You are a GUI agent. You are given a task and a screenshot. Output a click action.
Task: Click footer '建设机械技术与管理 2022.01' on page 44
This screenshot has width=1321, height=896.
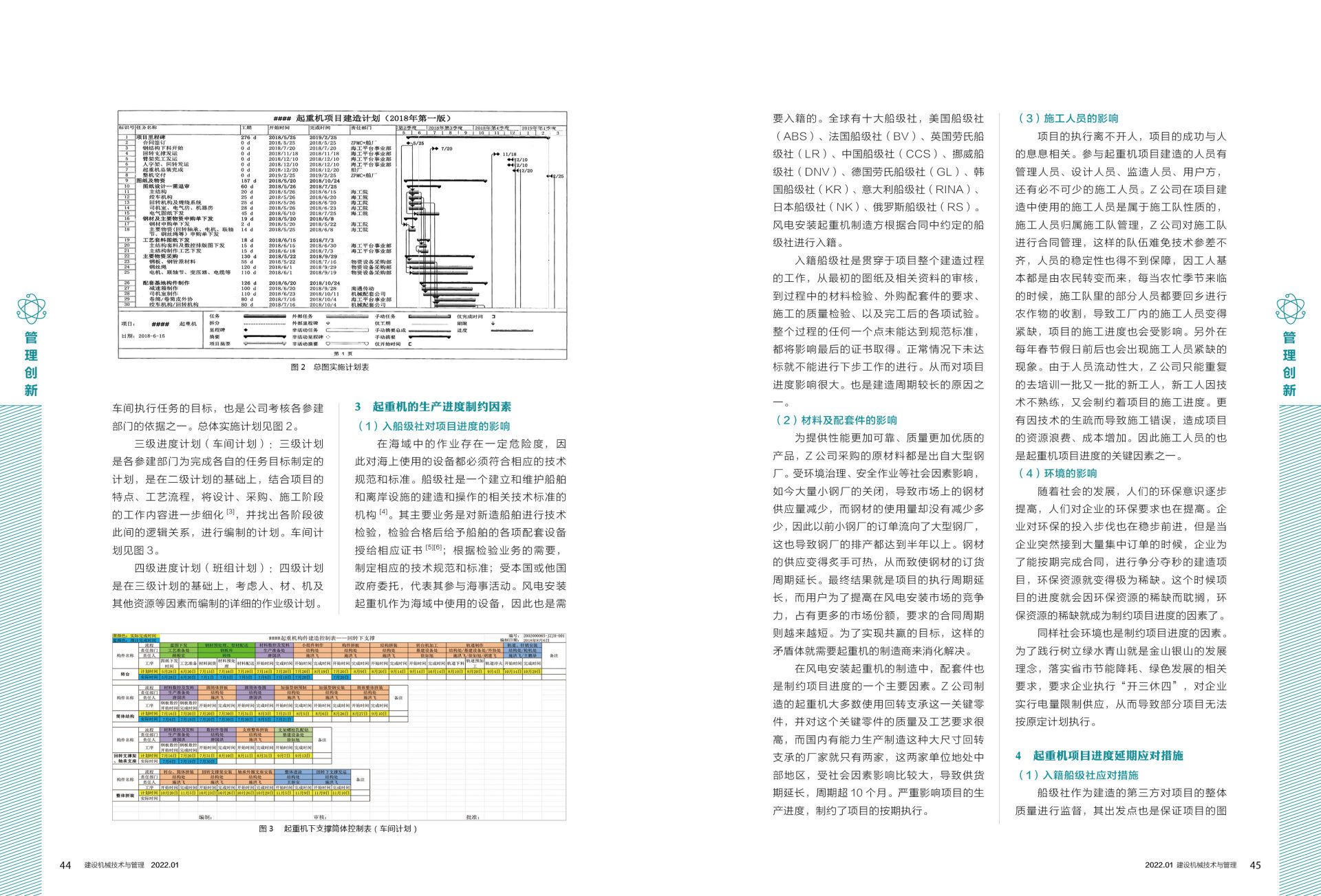pyautogui.click(x=131, y=865)
